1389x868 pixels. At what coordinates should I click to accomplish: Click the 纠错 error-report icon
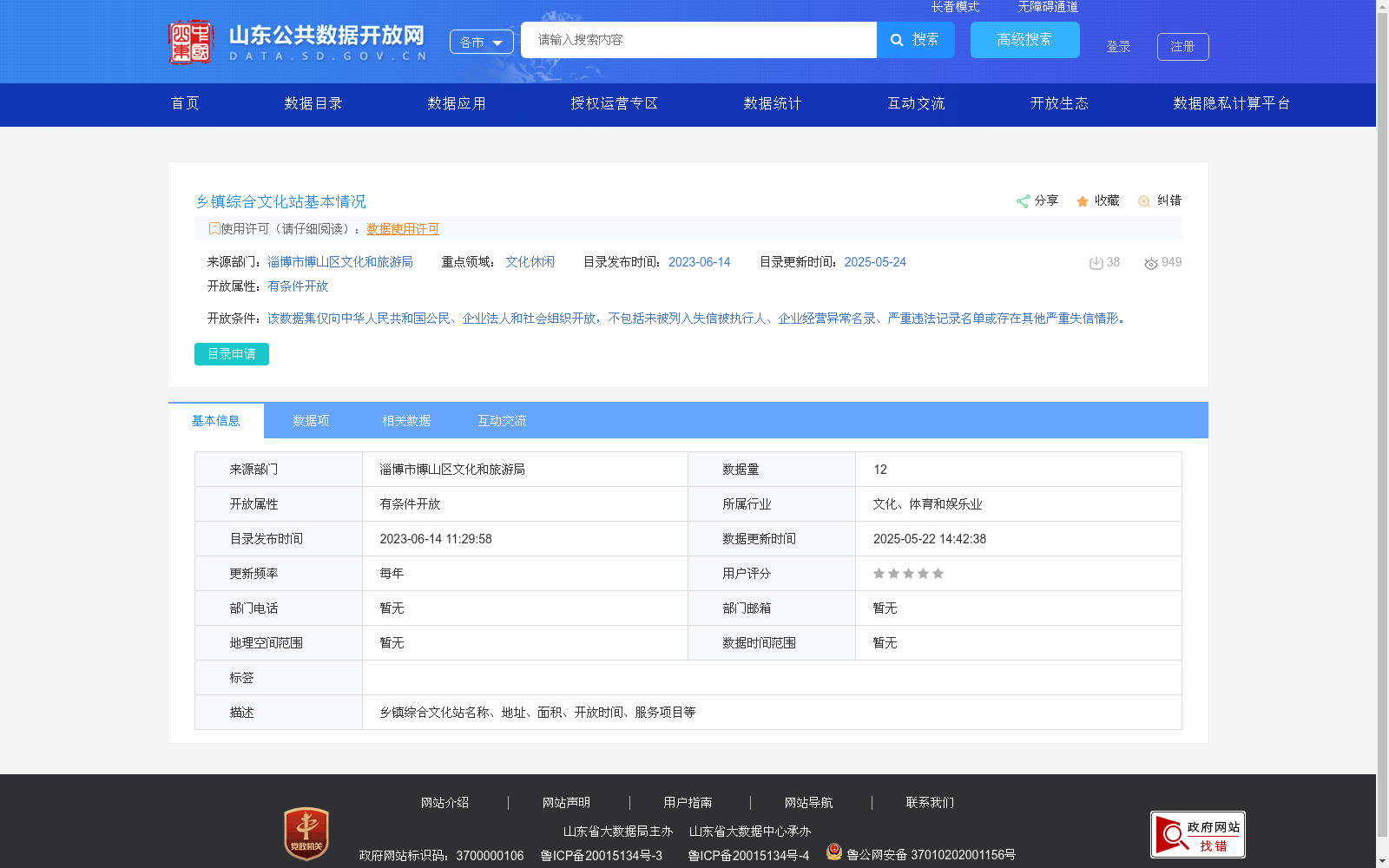coord(1144,201)
